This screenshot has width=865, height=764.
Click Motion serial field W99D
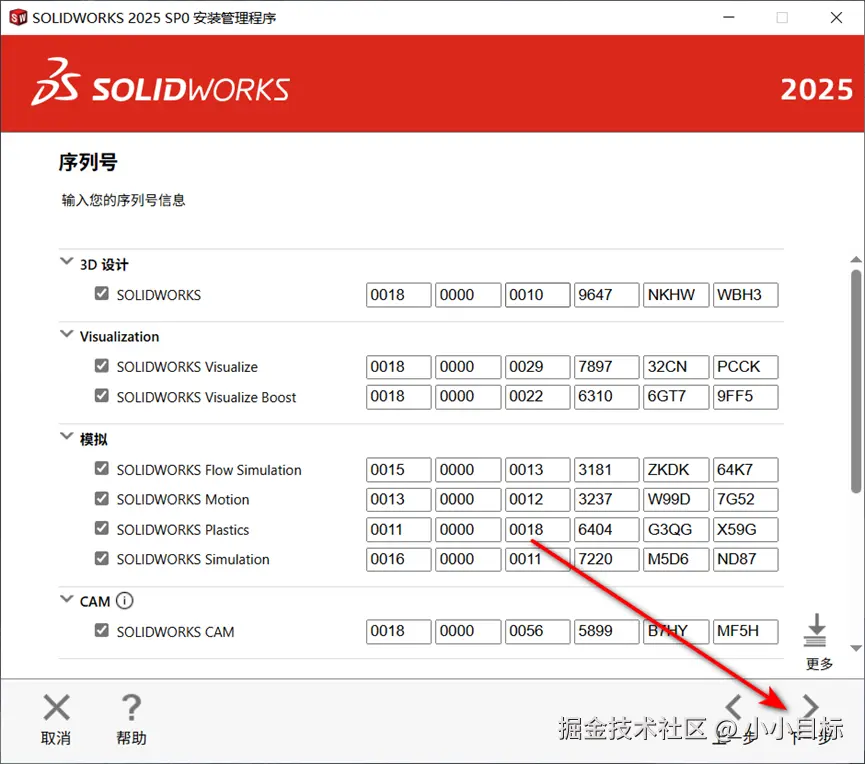coord(676,499)
